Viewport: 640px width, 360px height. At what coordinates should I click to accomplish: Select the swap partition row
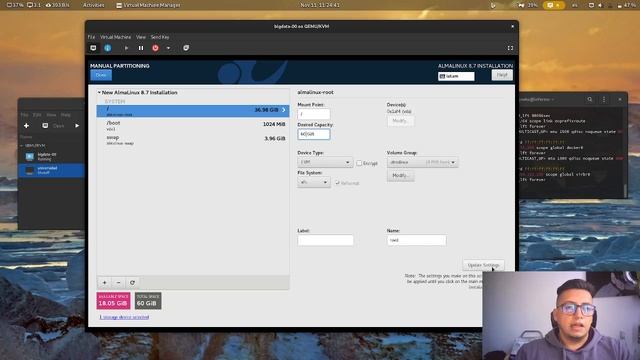coord(193,140)
